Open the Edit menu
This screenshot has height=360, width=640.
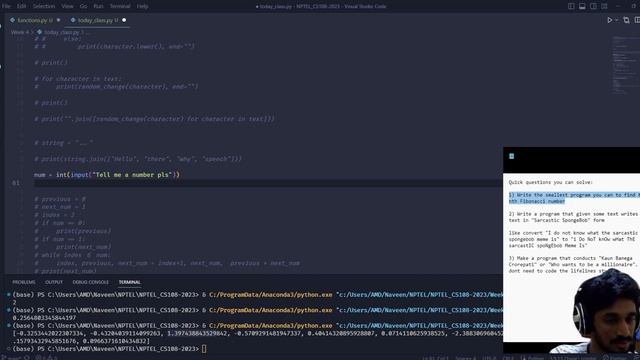(x=21, y=6)
